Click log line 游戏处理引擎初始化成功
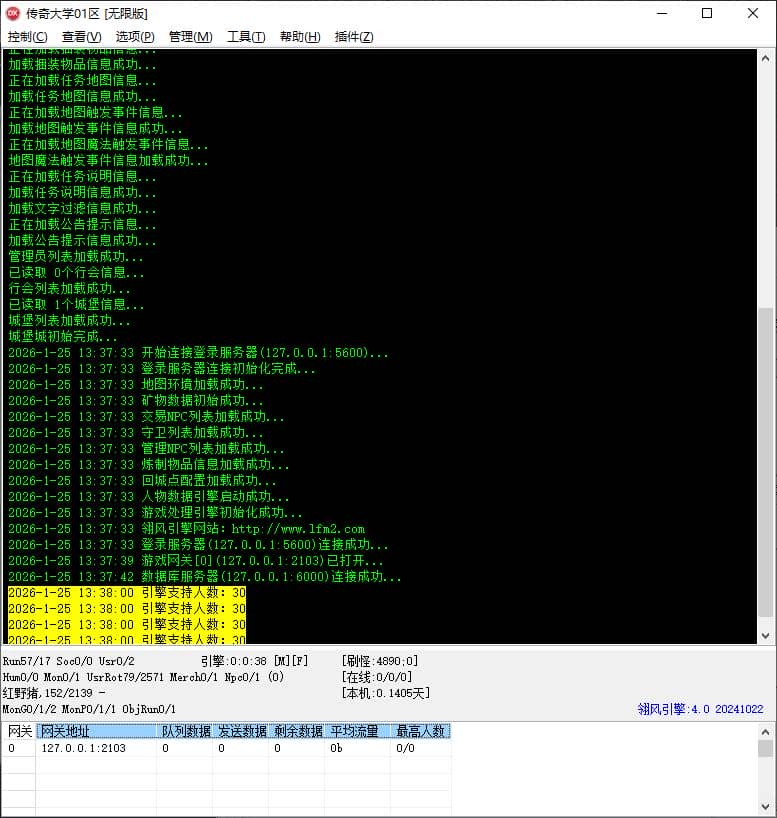 (x=155, y=512)
